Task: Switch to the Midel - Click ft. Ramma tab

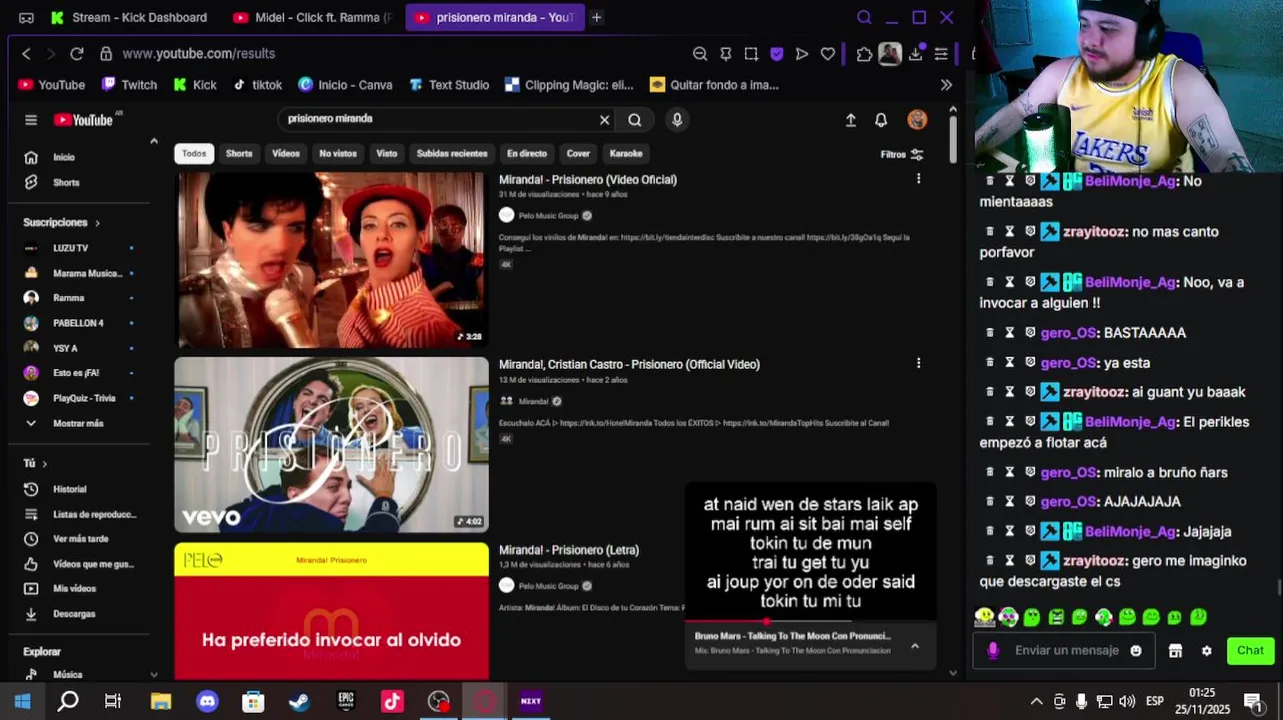Action: 312,17
